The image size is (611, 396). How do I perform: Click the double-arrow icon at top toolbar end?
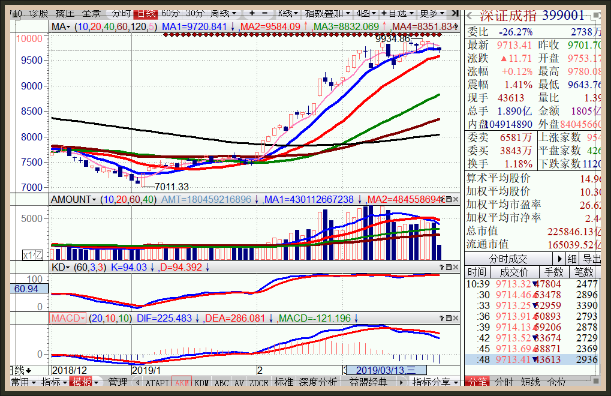(454, 14)
